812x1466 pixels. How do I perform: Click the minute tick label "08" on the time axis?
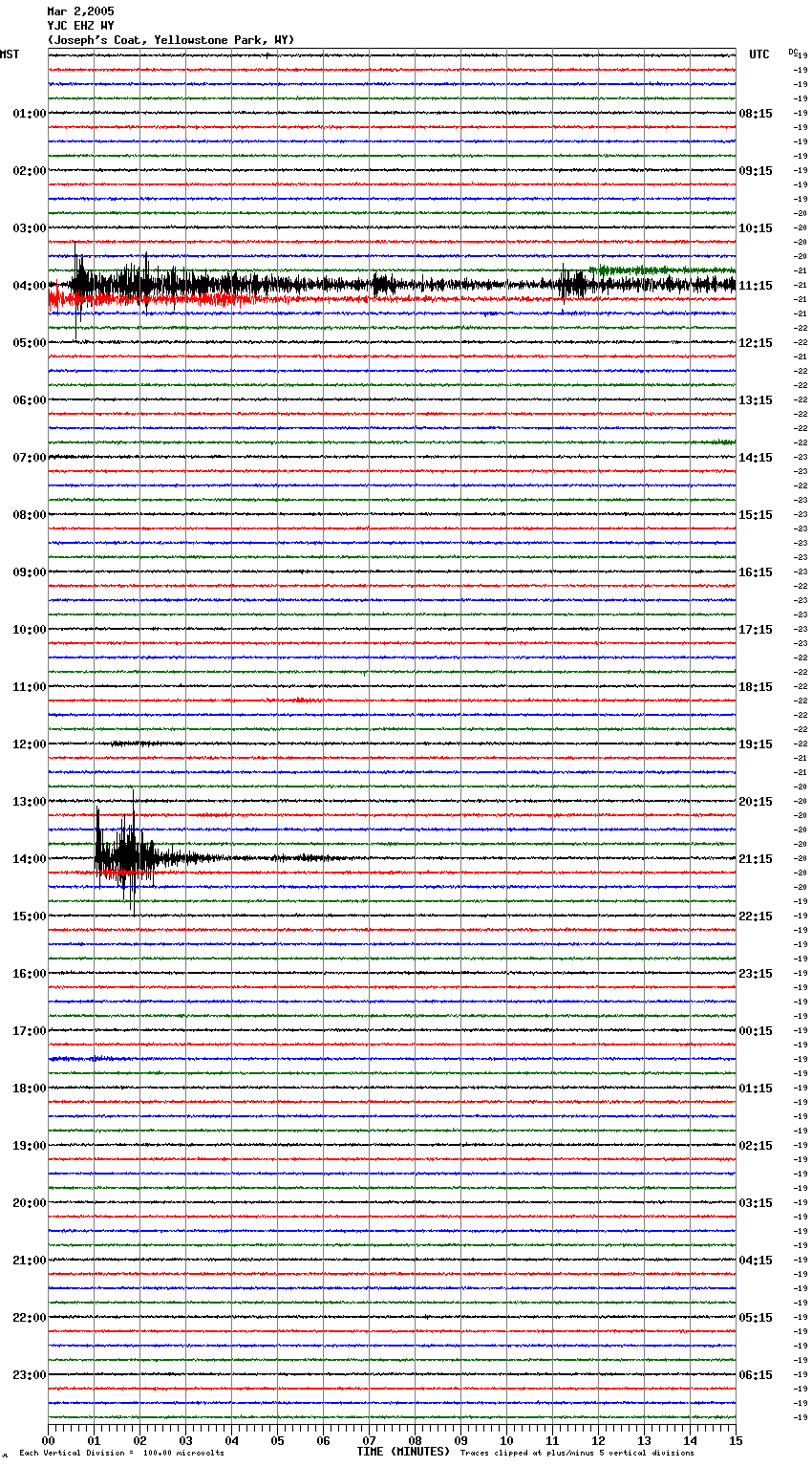pyautogui.click(x=415, y=1439)
